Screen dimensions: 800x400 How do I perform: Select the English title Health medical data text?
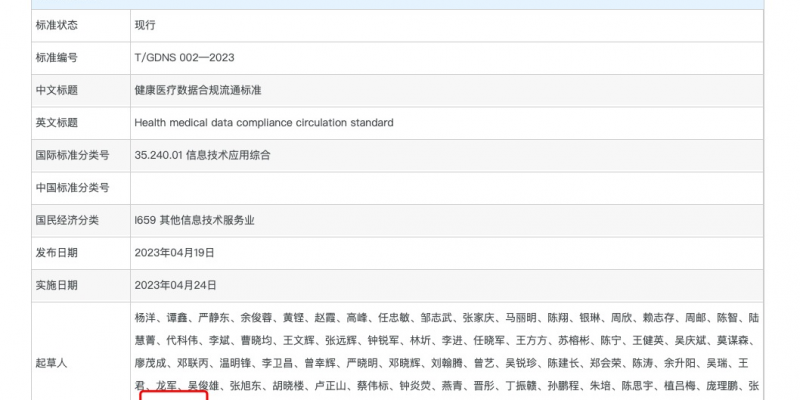(x=263, y=122)
